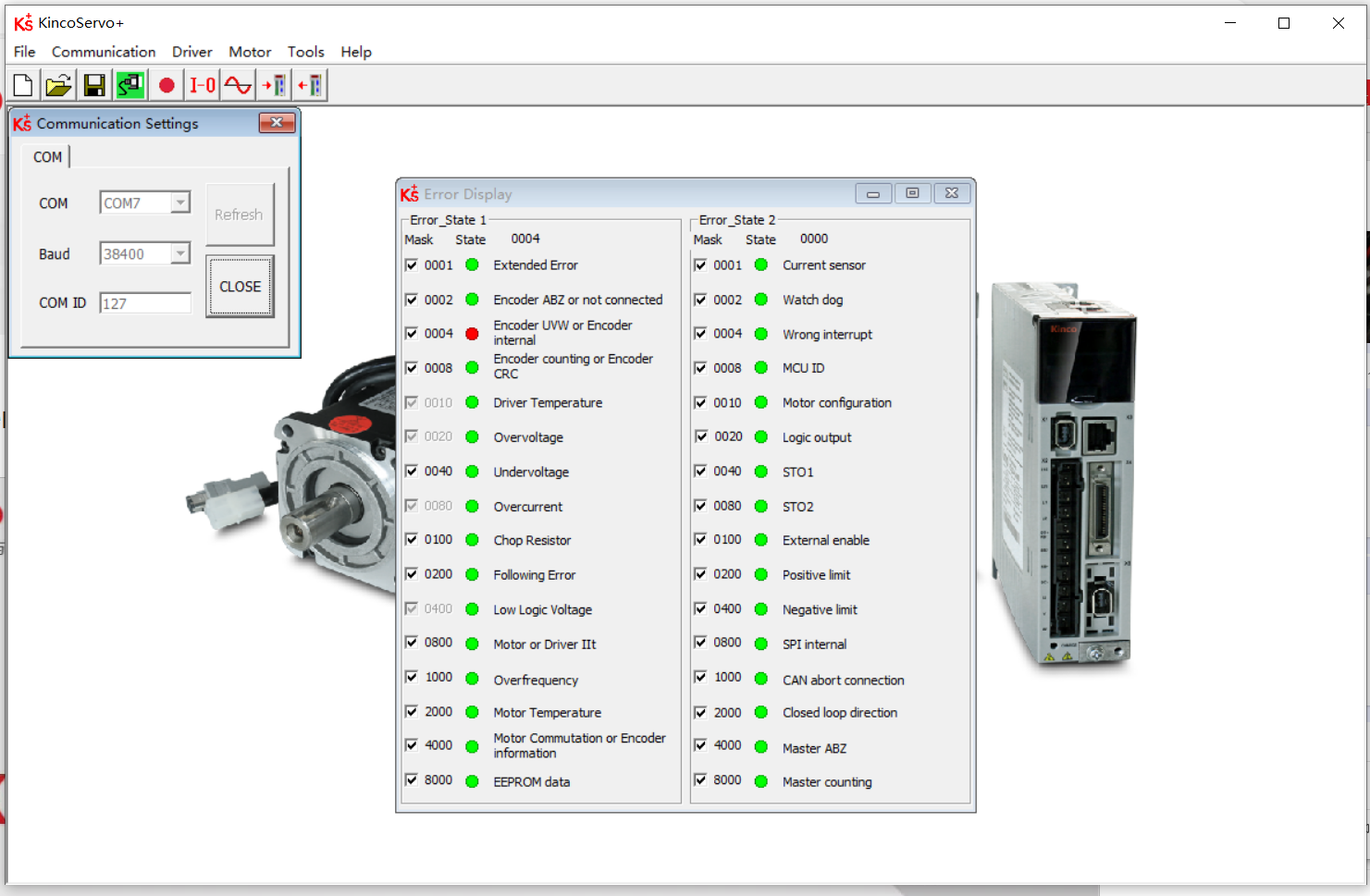Toggle the Chop Resistor 0100 mask checkbox
This screenshot has width=1370, height=896.
coord(412,539)
